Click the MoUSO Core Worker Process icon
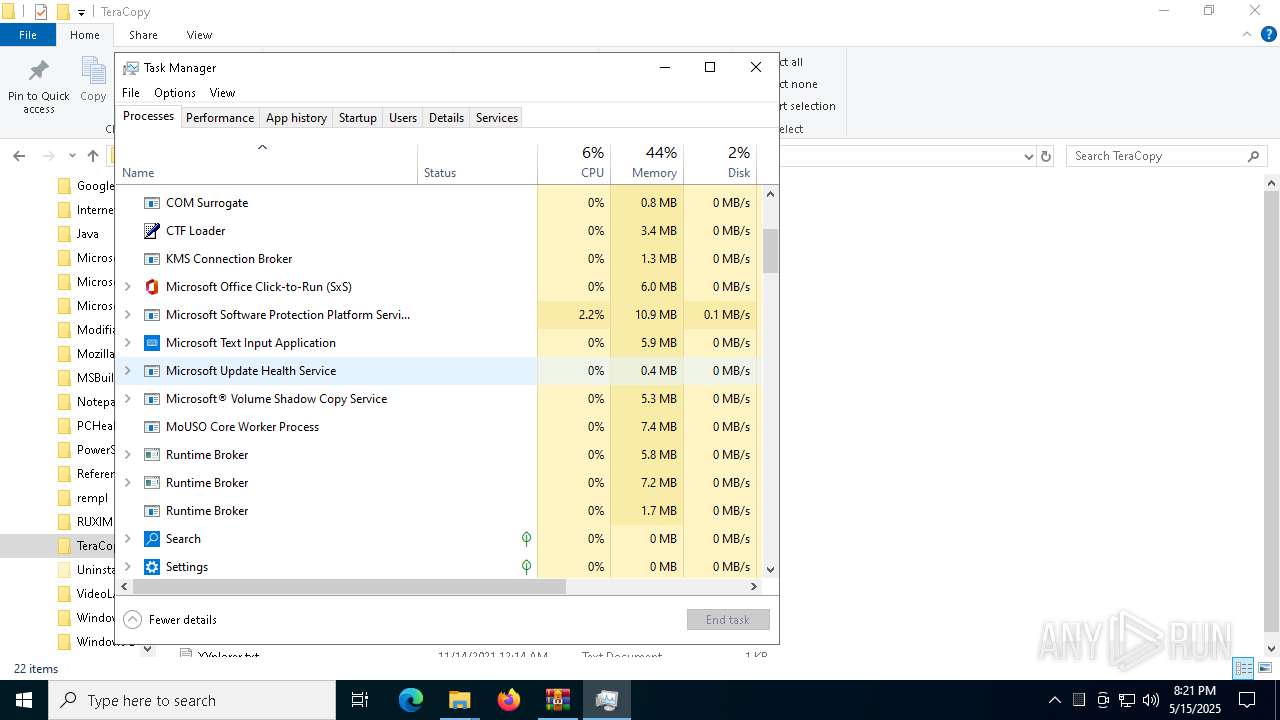 tap(152, 427)
